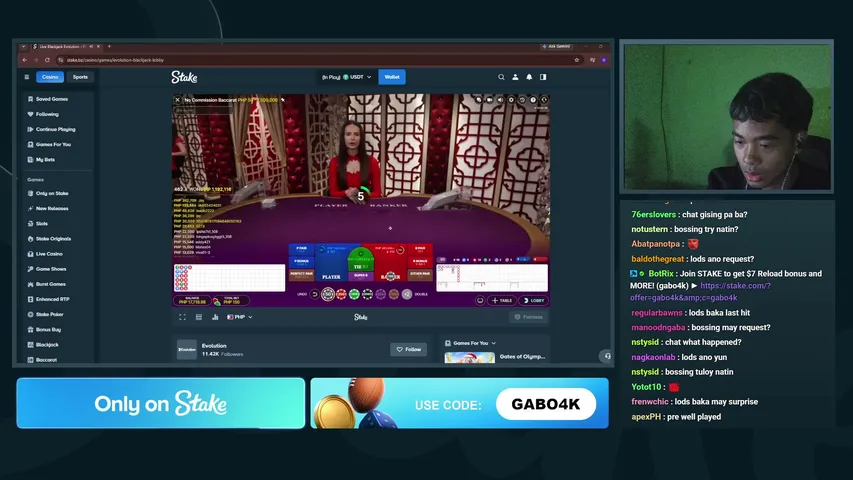Click the LOBBY button
853x480 pixels.
pos(533,300)
